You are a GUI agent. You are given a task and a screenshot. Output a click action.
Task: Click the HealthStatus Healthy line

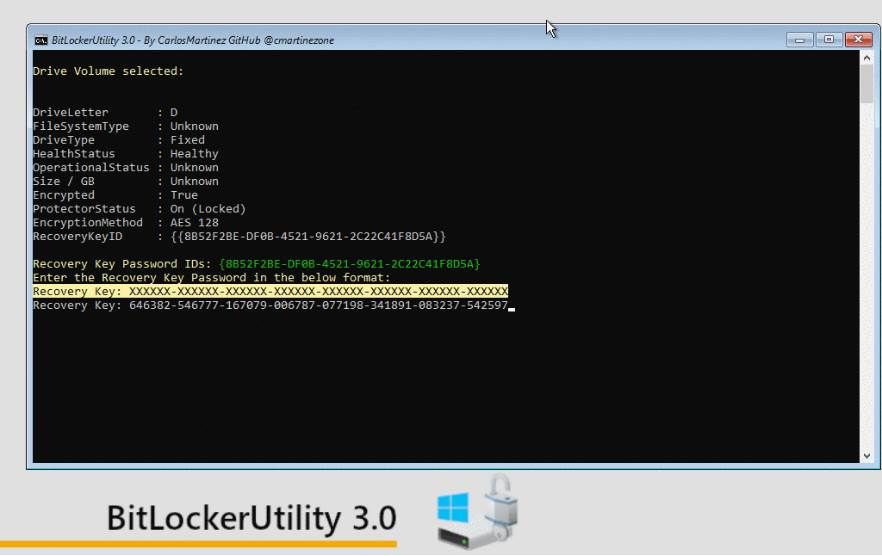pyautogui.click(x=125, y=154)
